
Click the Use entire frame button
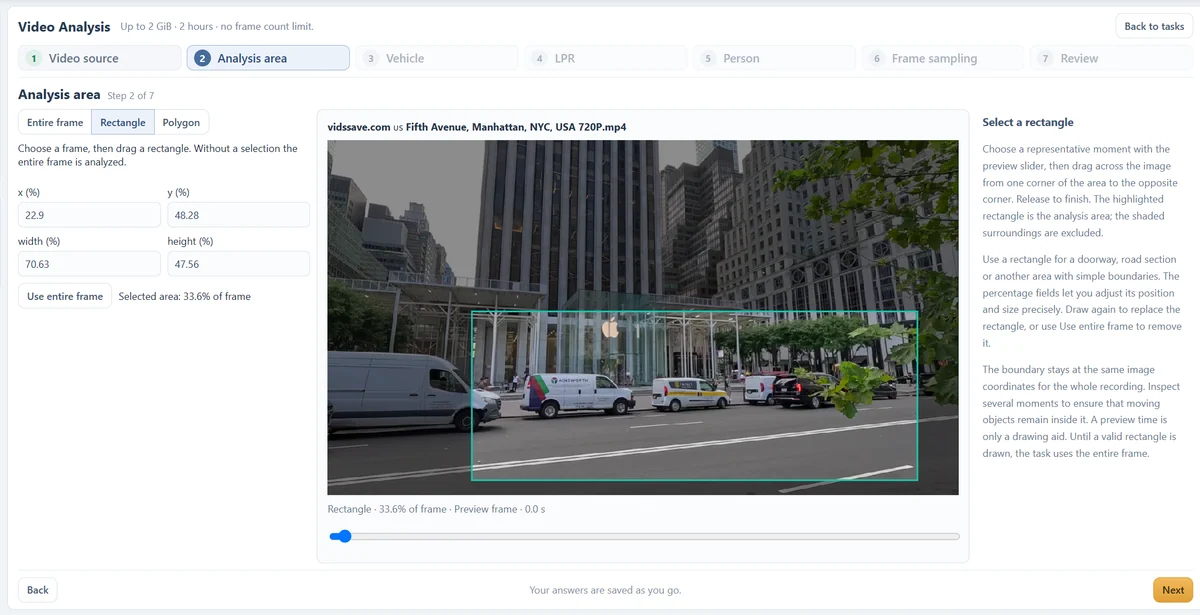tap(65, 296)
